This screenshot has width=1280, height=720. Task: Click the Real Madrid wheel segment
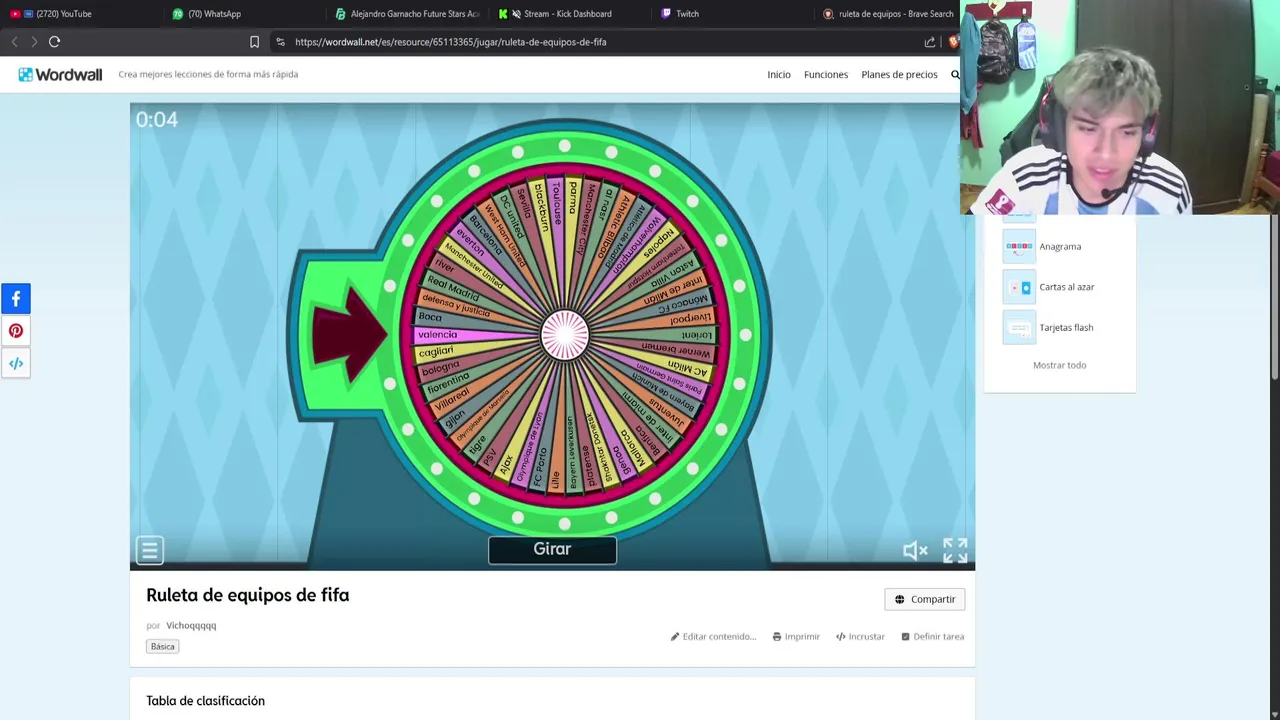coord(453,288)
